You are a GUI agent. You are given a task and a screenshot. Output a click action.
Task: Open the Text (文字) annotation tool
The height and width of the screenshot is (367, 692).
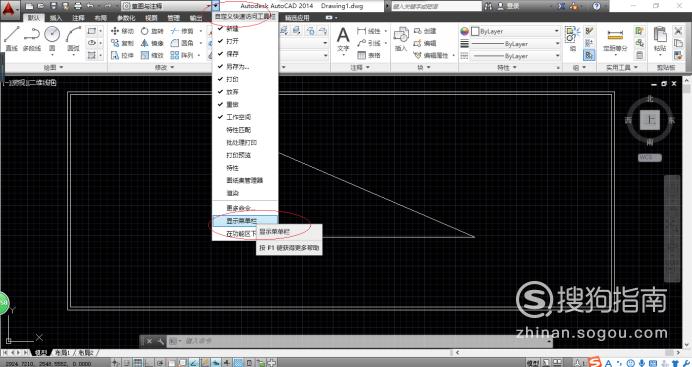tap(343, 39)
